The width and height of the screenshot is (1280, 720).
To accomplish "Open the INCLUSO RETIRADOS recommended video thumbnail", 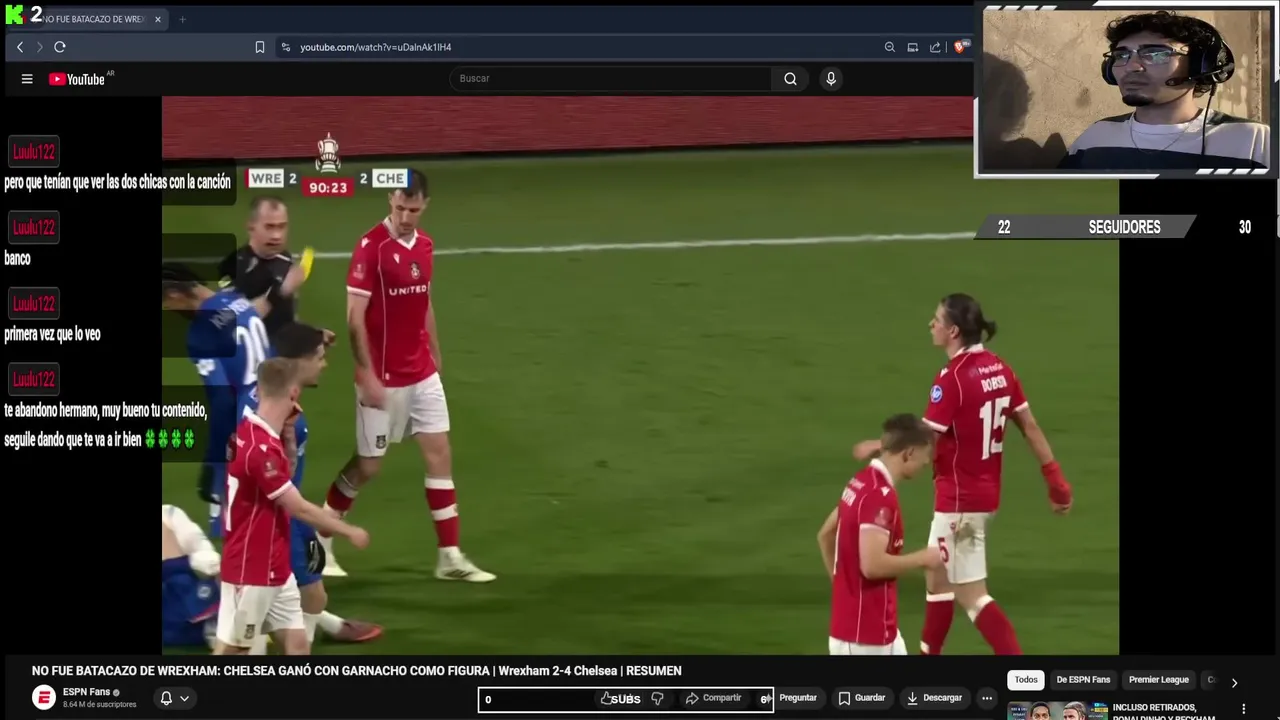I will click(x=1058, y=711).
